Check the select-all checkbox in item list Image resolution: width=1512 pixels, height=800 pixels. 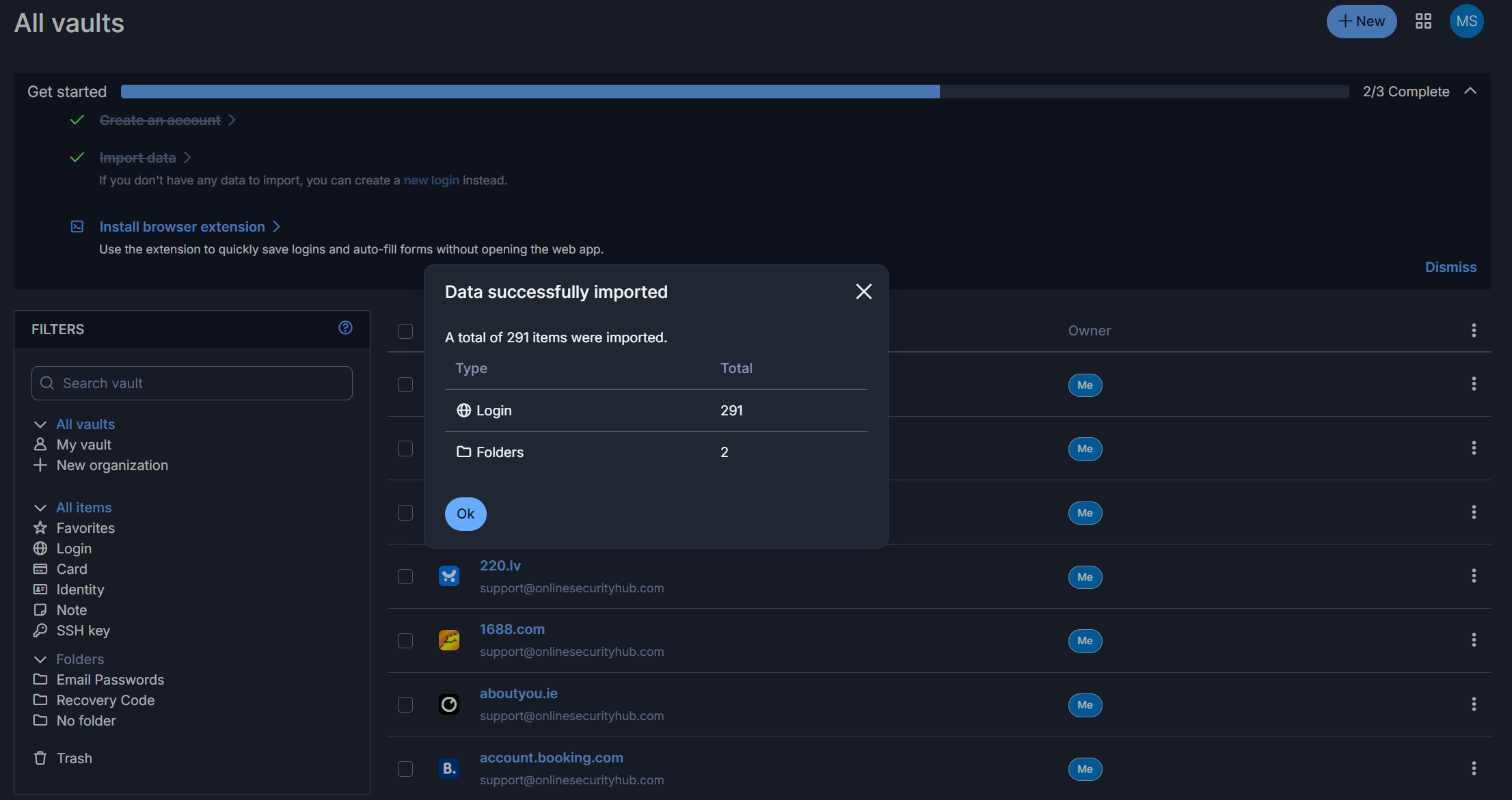pos(405,331)
